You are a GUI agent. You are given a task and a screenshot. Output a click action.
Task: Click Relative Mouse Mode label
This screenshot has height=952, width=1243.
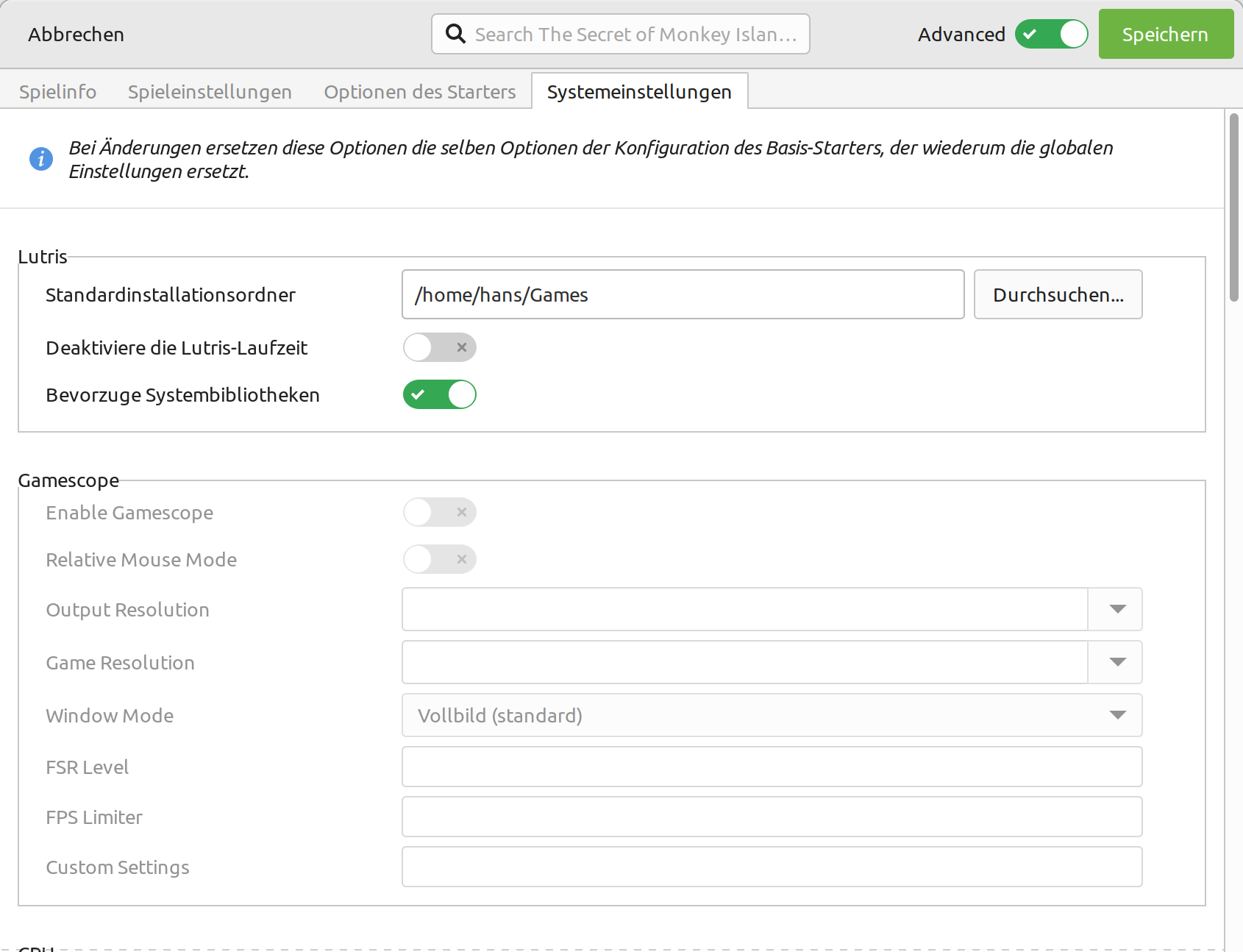point(141,560)
